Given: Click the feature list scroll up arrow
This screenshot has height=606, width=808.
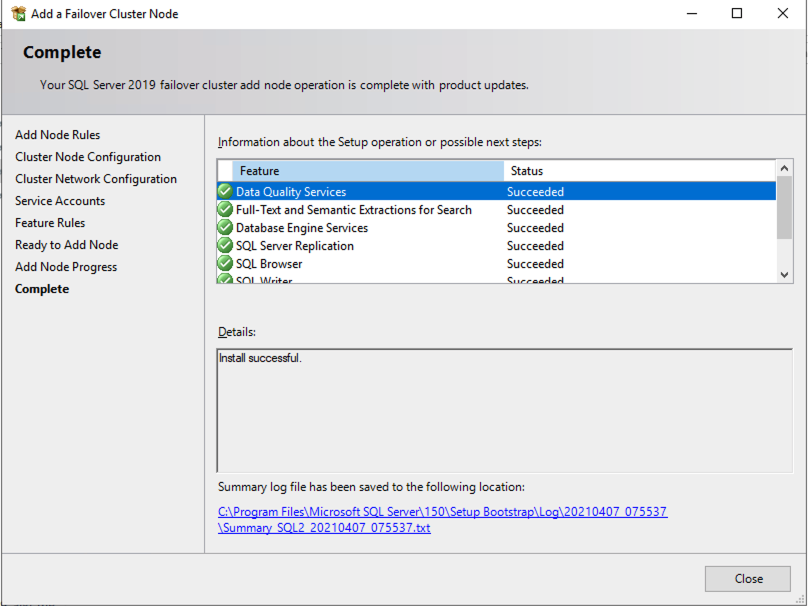Looking at the screenshot, I should point(784,168).
